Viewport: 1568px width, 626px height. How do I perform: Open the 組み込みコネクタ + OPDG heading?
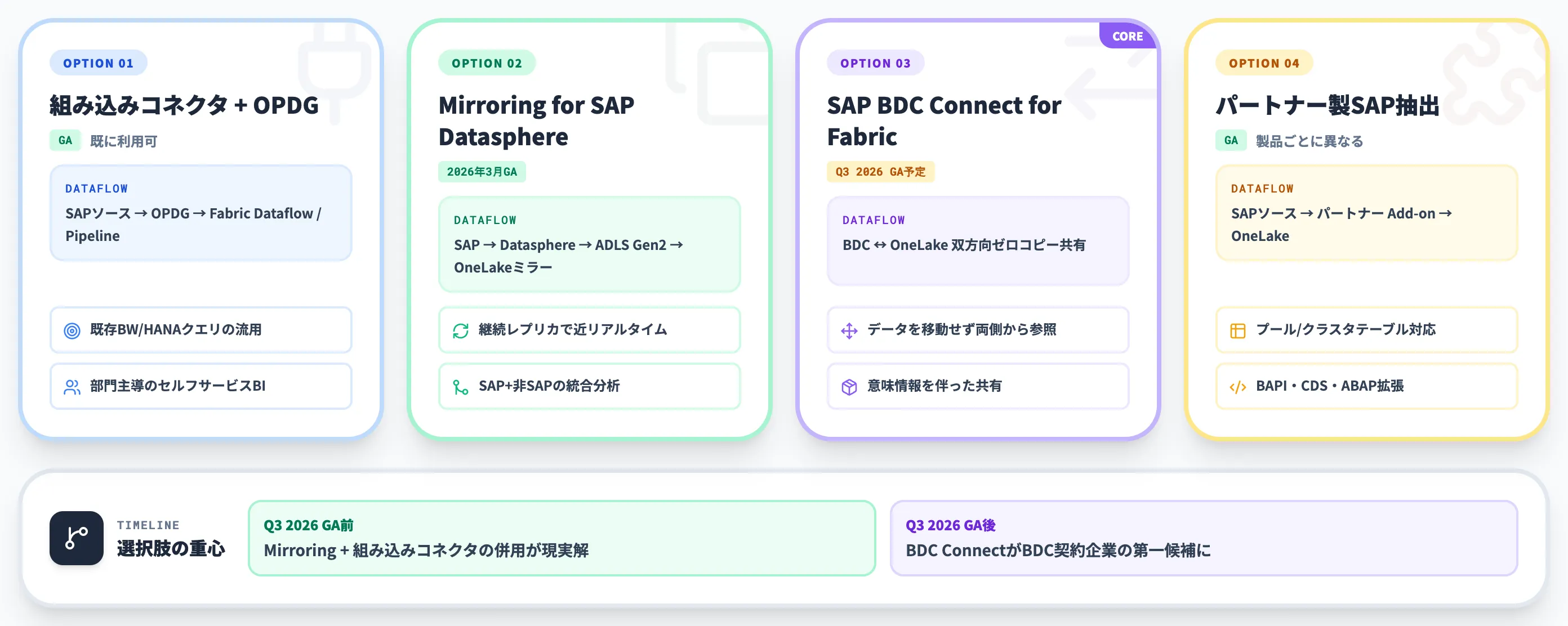click(x=184, y=105)
